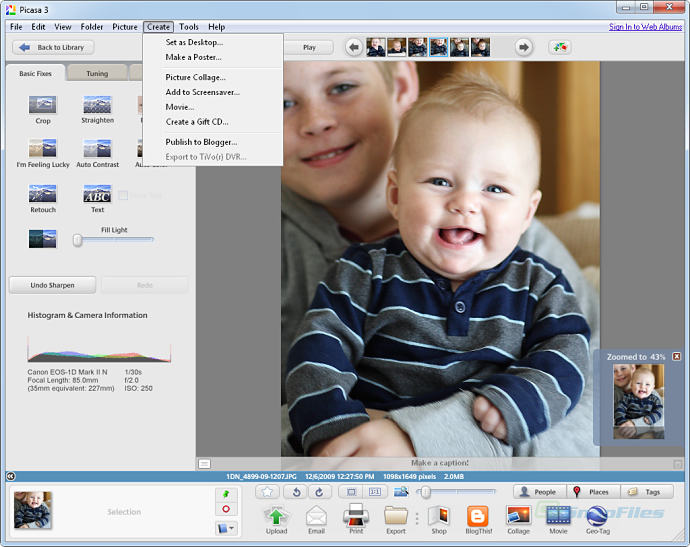Choose Set as Desktop from Create menu
The height and width of the screenshot is (547, 690).
tap(194, 42)
